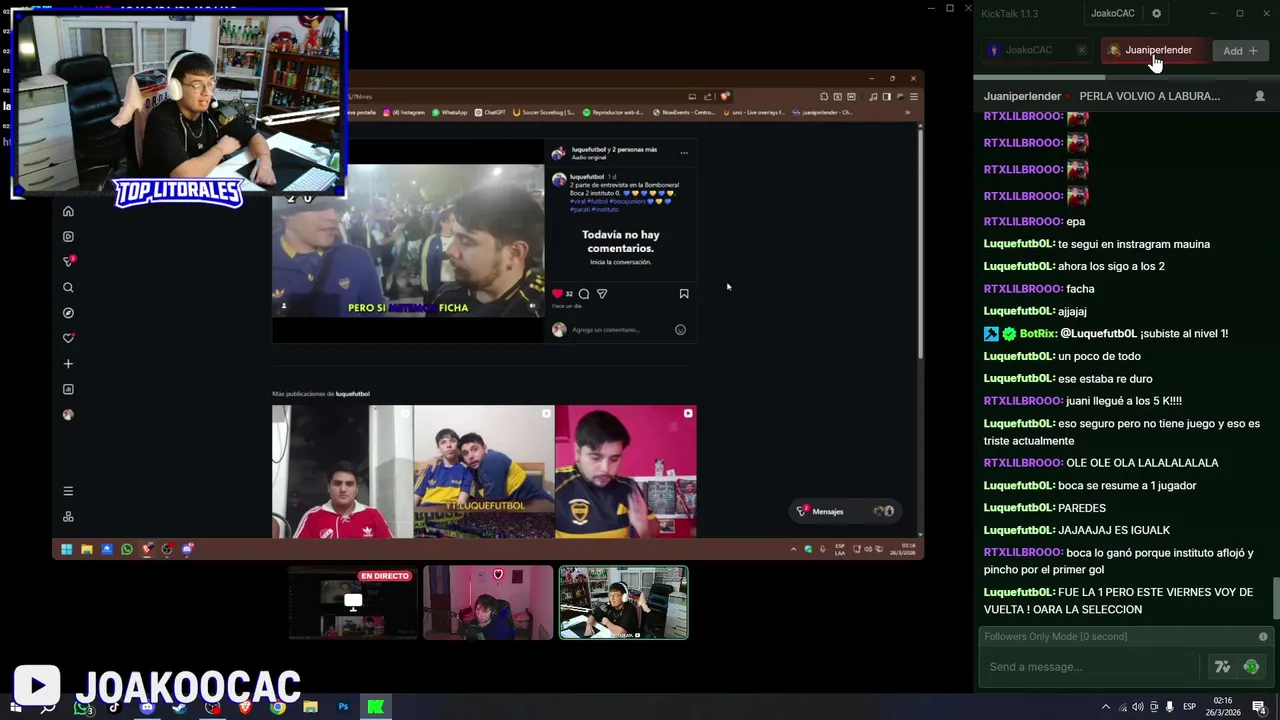The width and height of the screenshot is (1280, 720).
Task: Open Instagram notifications heart icon
Action: pos(68,338)
